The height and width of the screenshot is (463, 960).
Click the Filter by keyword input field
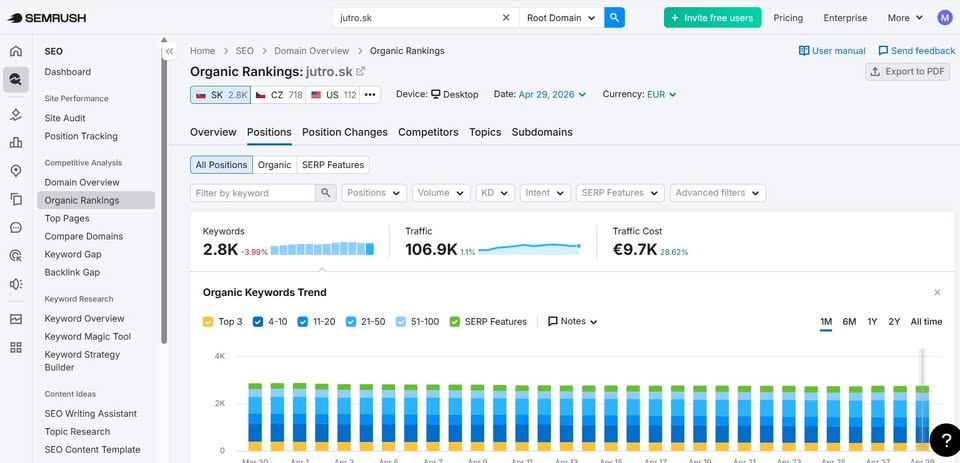click(253, 193)
